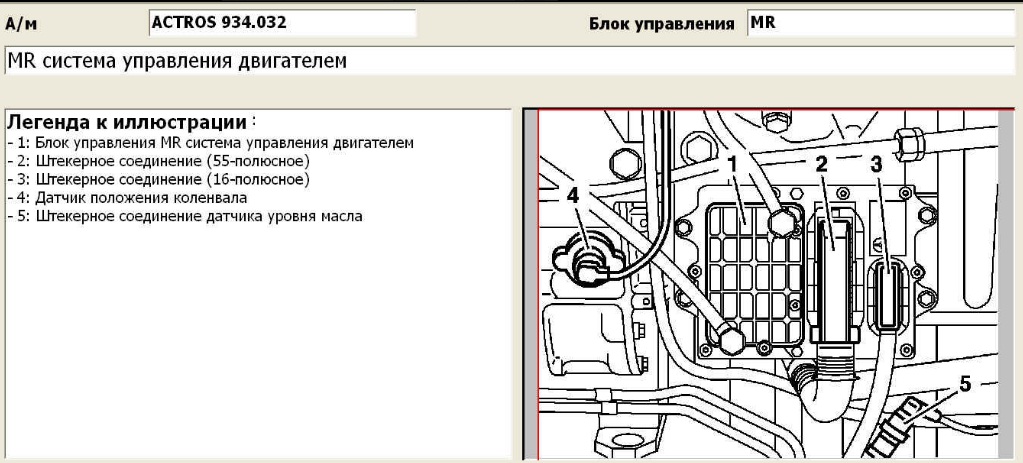Select legend line 2: 55-полюсное соединение
This screenshot has width=1023, height=463.
[x=159, y=160]
